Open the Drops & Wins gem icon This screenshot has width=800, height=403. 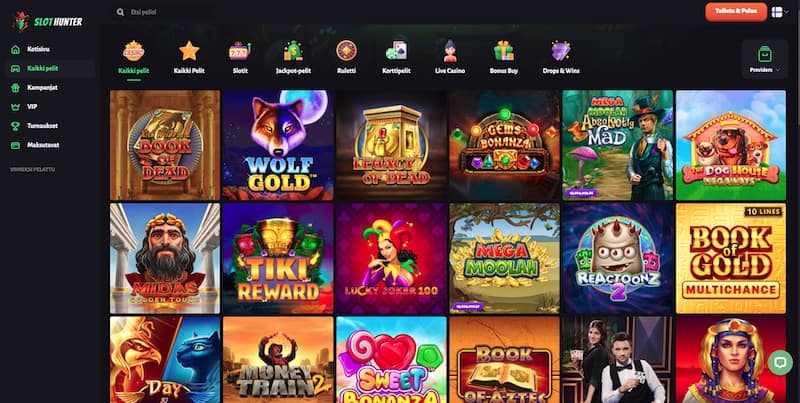[561, 51]
